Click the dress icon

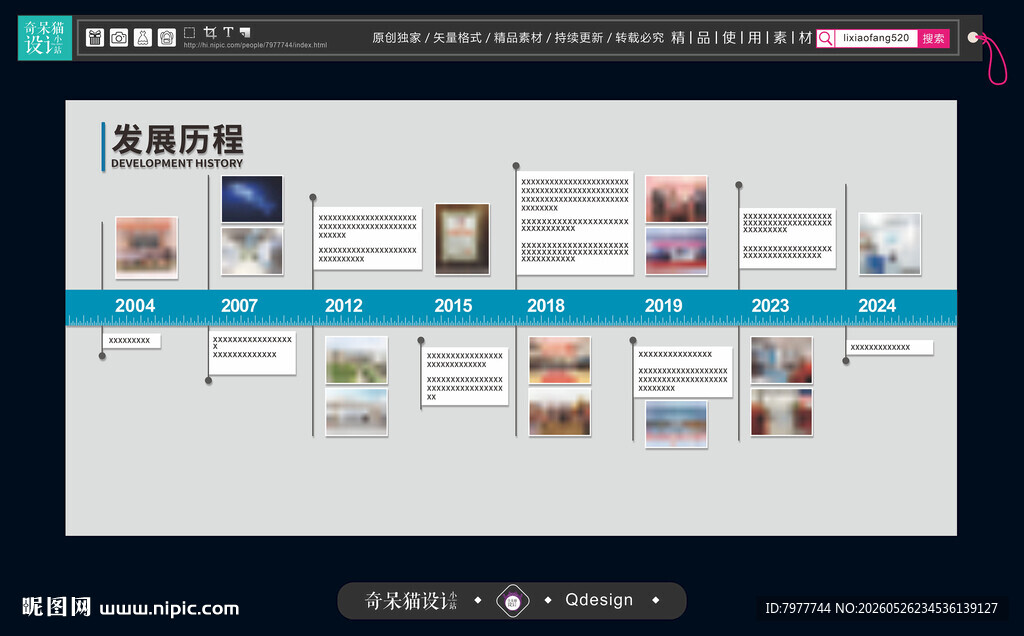point(143,38)
